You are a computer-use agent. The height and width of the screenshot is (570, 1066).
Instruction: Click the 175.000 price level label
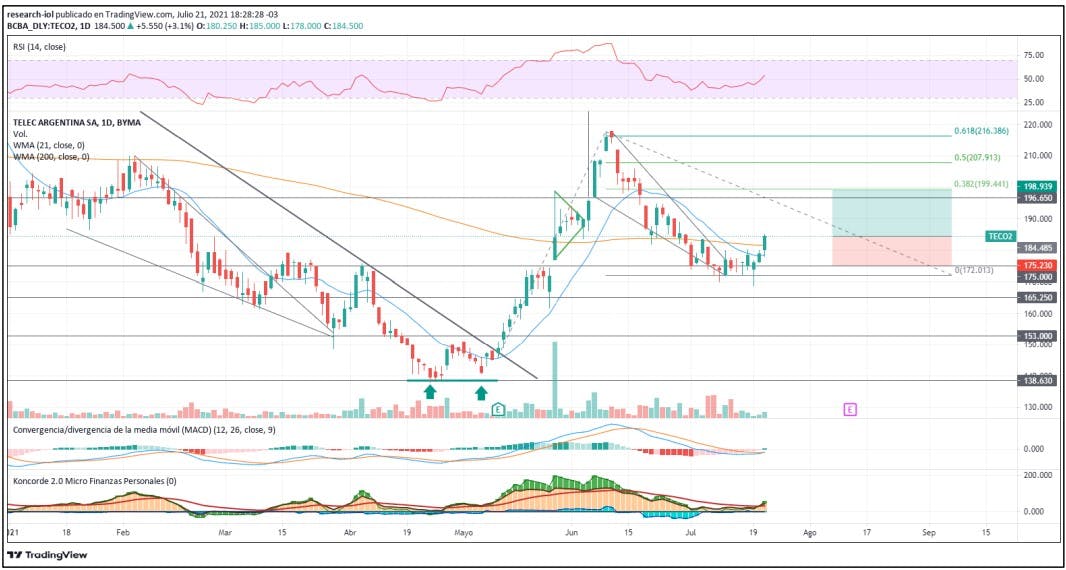coord(1035,277)
